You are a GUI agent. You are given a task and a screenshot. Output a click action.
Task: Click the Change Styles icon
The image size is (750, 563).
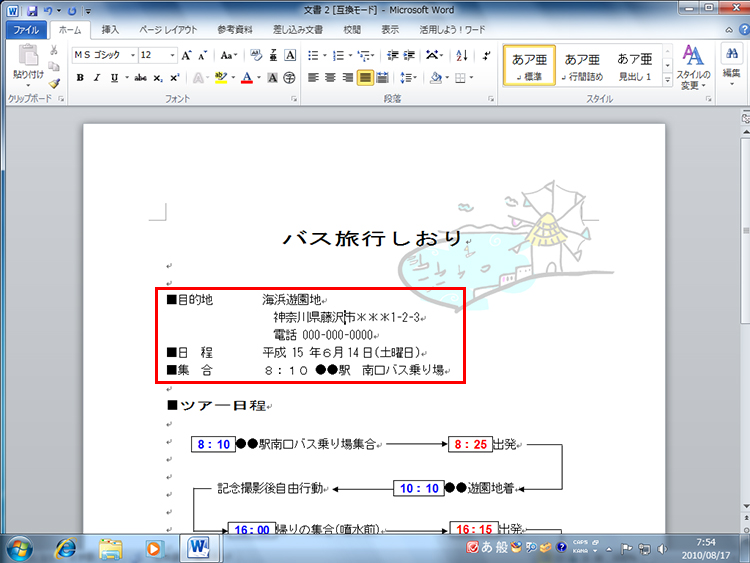[x=693, y=67]
